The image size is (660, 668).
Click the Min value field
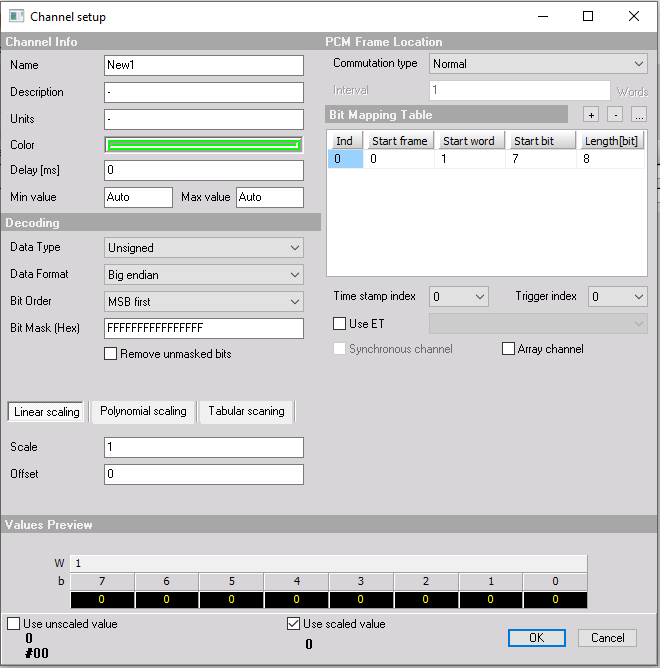click(x=138, y=197)
